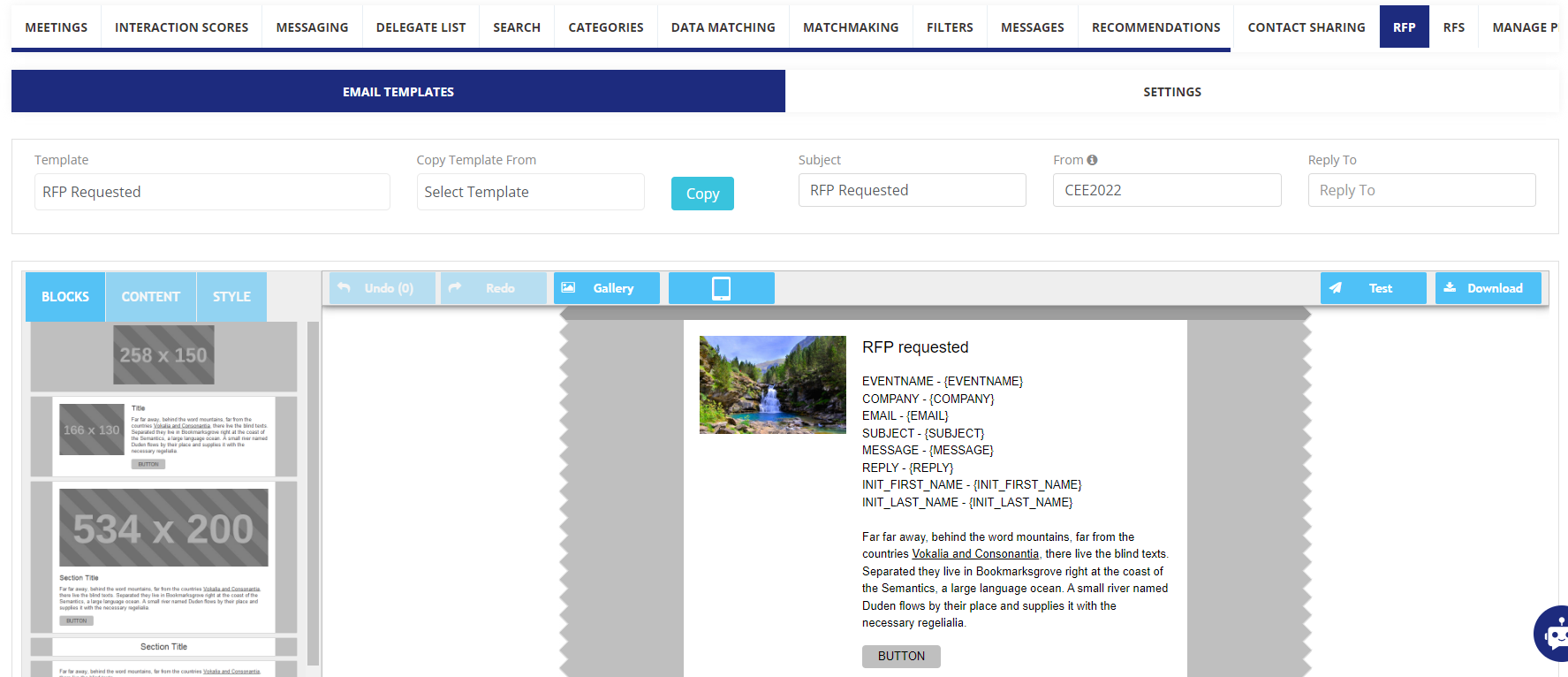Screen dimensions: 1568x677
Task: Open the image Gallery
Action: [x=606, y=288]
